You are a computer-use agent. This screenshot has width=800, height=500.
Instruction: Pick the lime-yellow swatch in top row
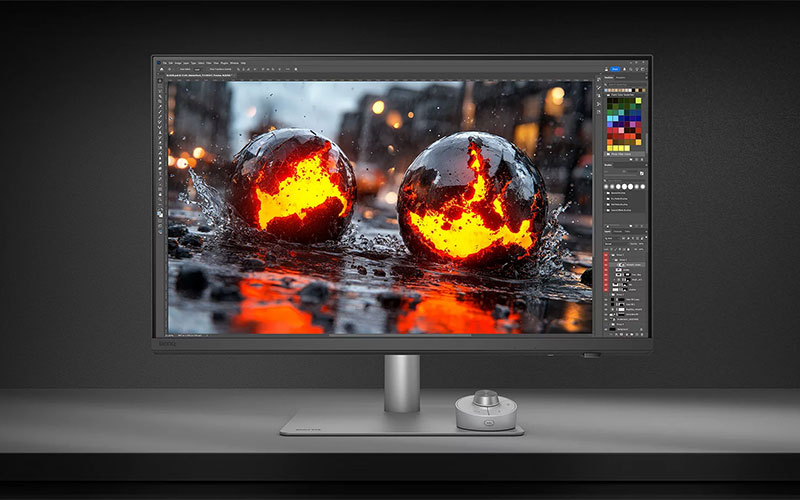point(638,101)
